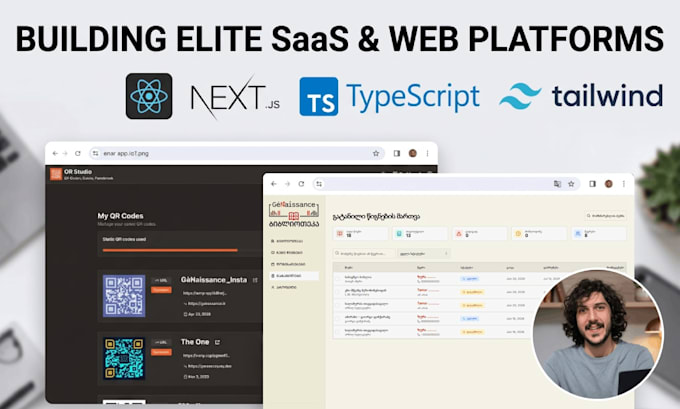The image size is (680, 409).
Task: Open side panel in QR Studio browser window
Action: pyautogui.click(x=397, y=153)
